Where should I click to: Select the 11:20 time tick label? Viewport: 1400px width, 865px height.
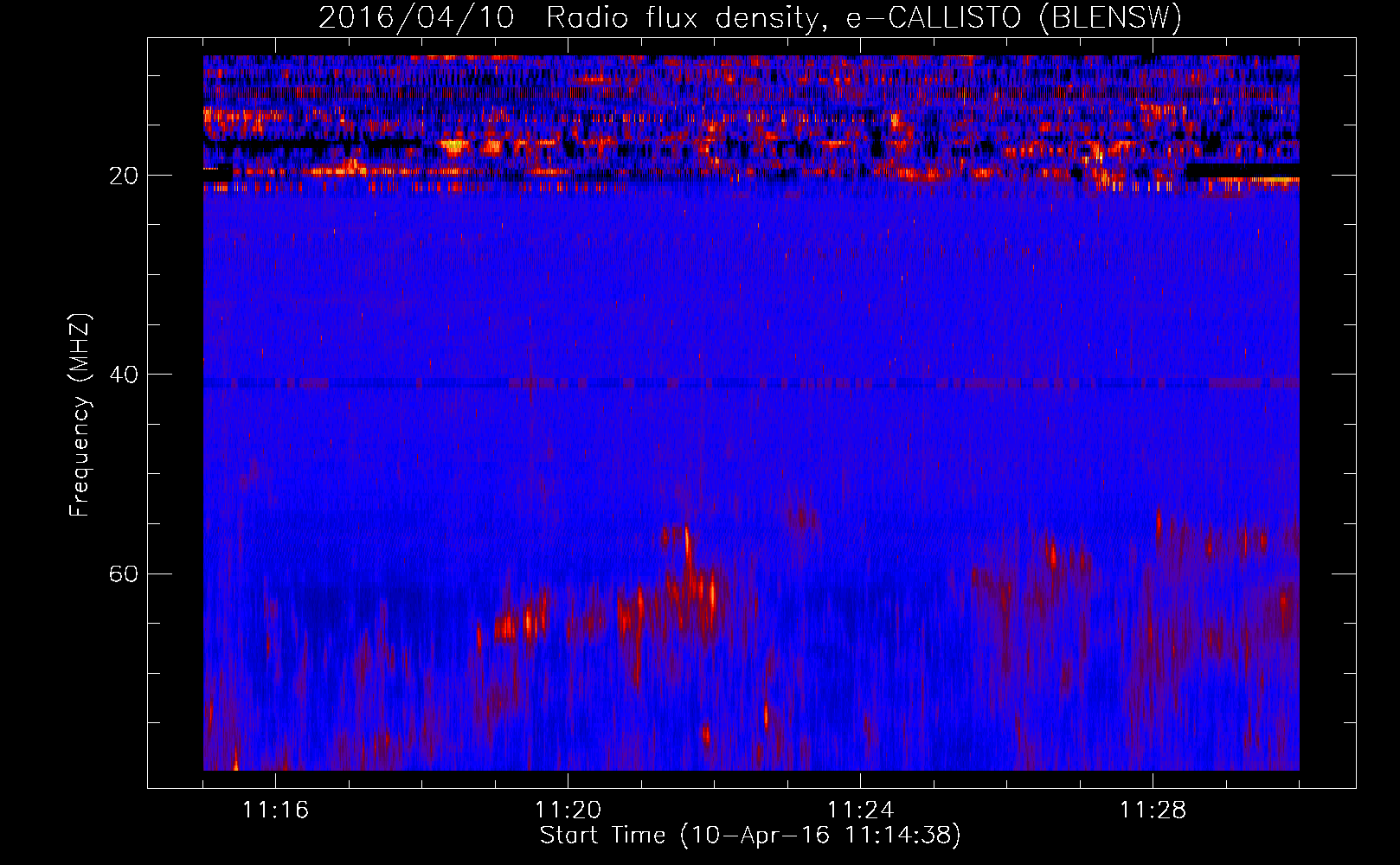click(568, 811)
